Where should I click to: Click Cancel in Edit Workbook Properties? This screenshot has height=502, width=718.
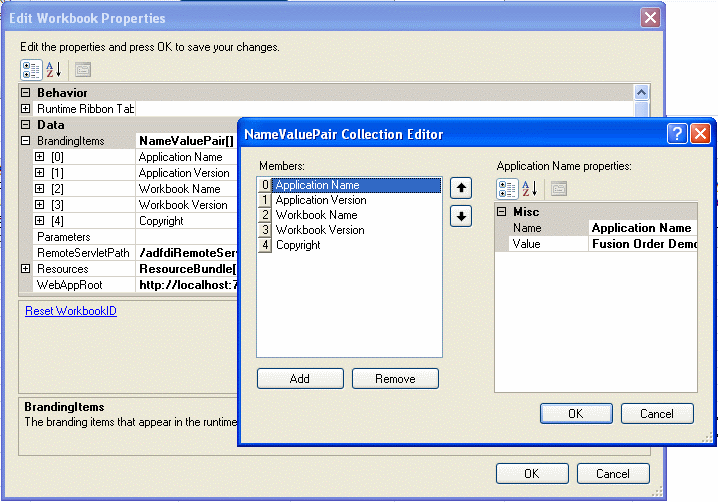(x=613, y=474)
